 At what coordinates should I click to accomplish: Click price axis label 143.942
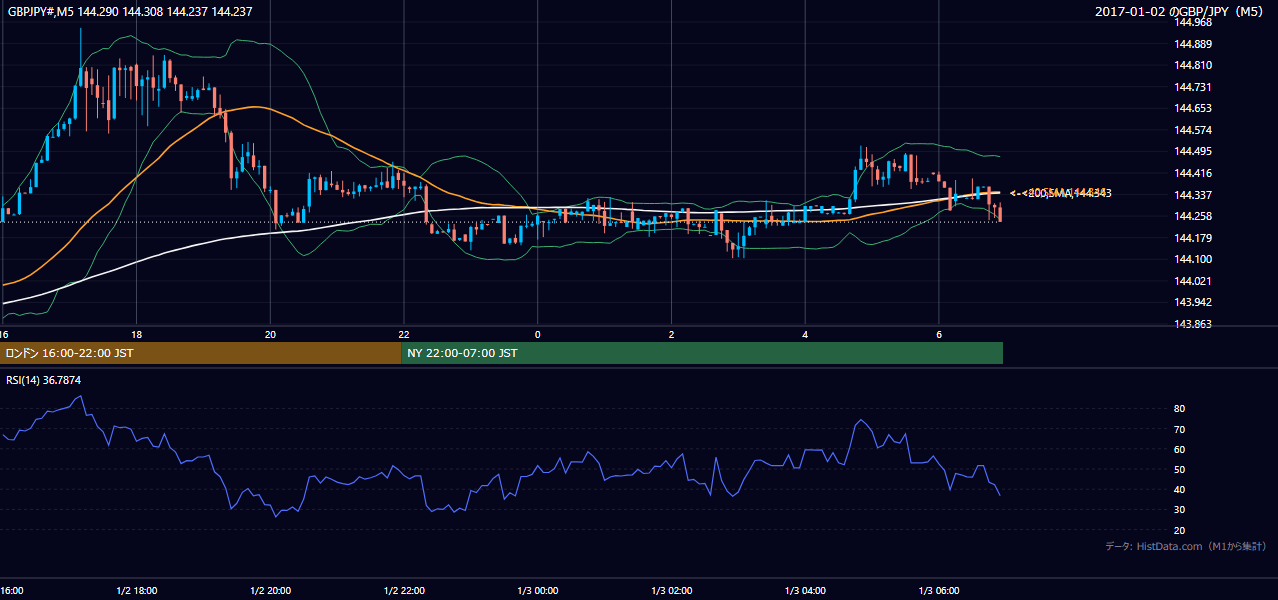pyautogui.click(x=1193, y=302)
